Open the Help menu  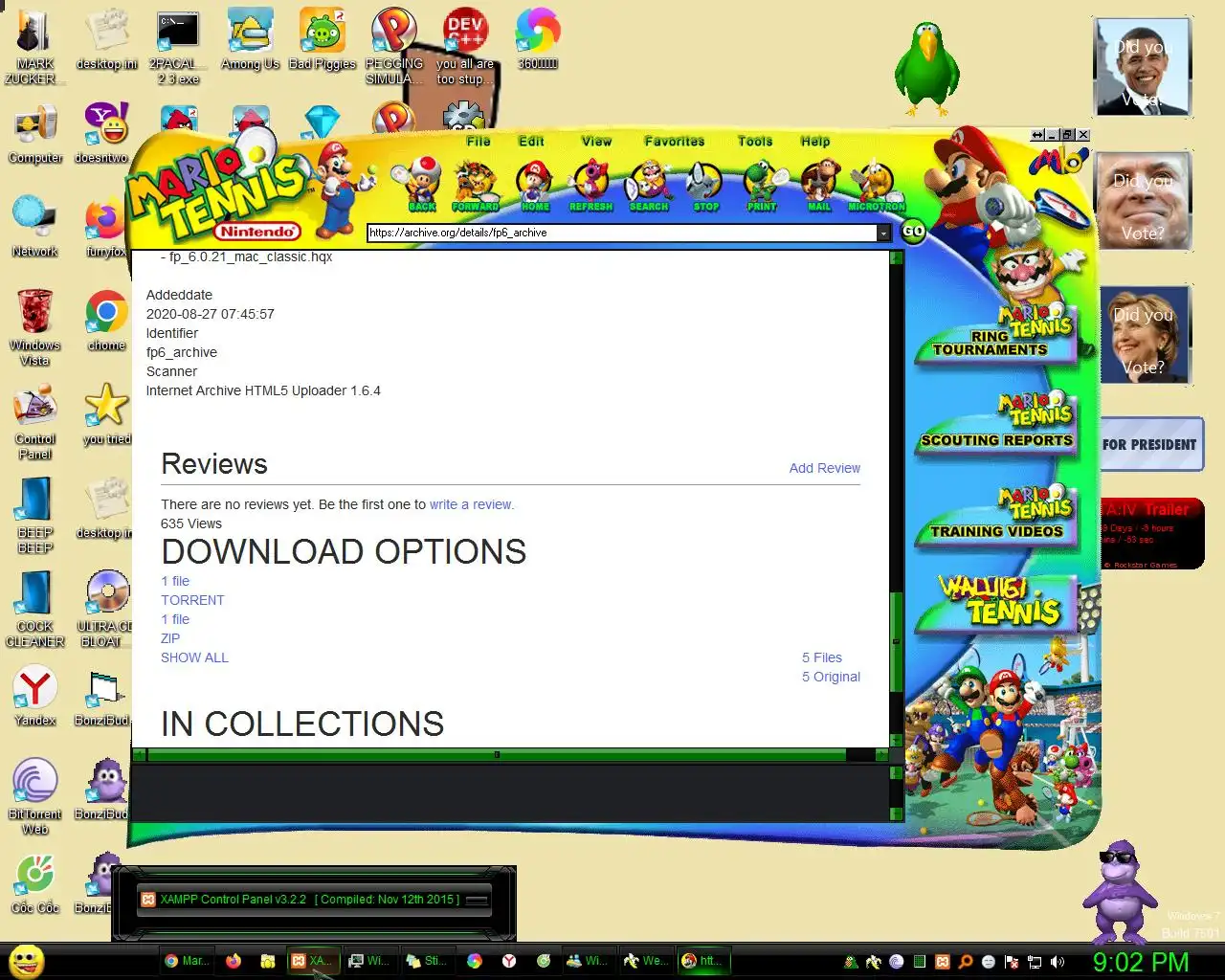pos(815,141)
